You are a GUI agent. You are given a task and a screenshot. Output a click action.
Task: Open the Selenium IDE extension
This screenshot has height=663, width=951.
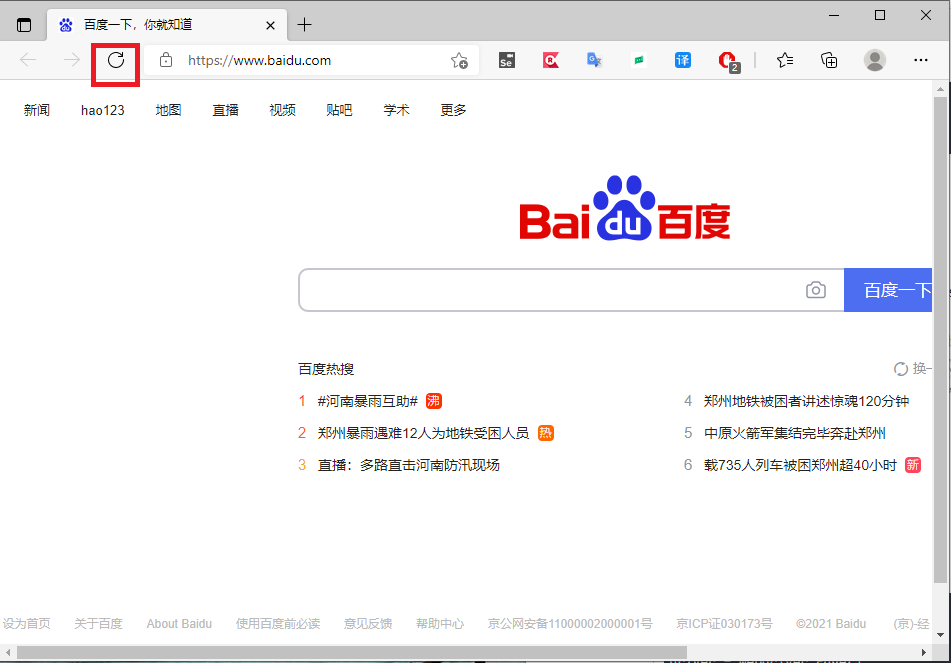pos(506,60)
